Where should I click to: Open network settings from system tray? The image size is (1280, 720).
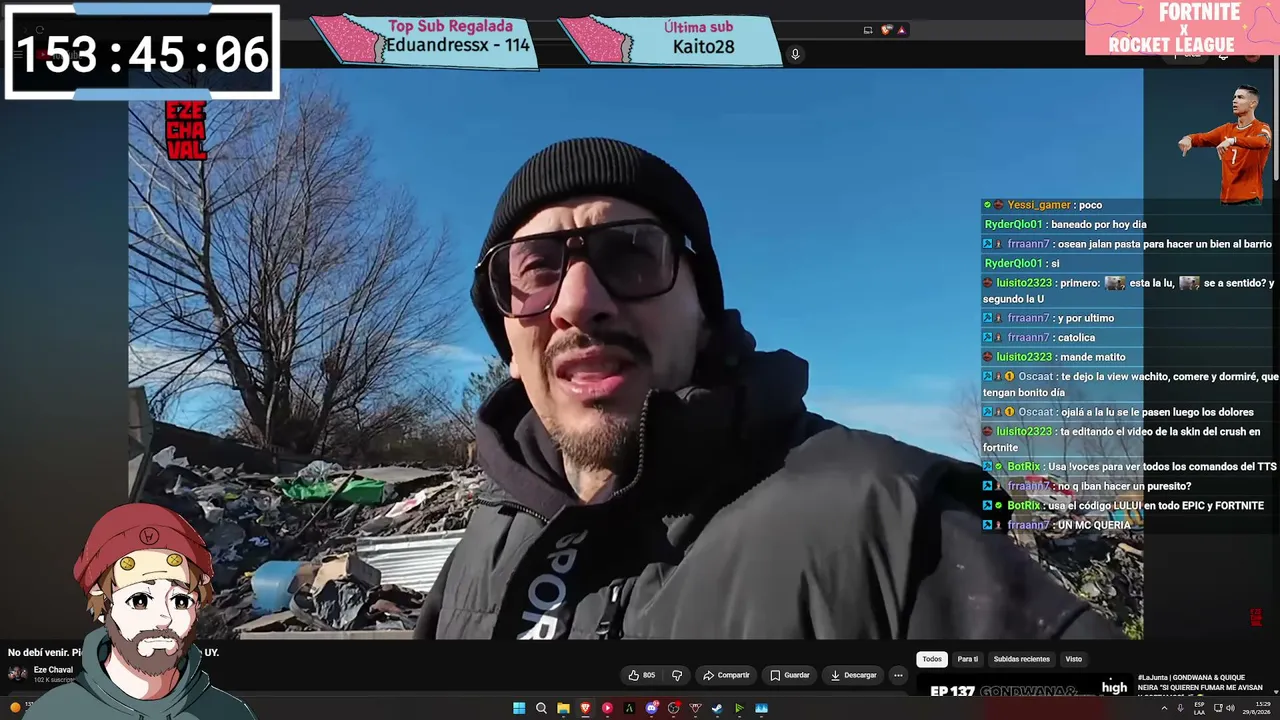point(1216,708)
